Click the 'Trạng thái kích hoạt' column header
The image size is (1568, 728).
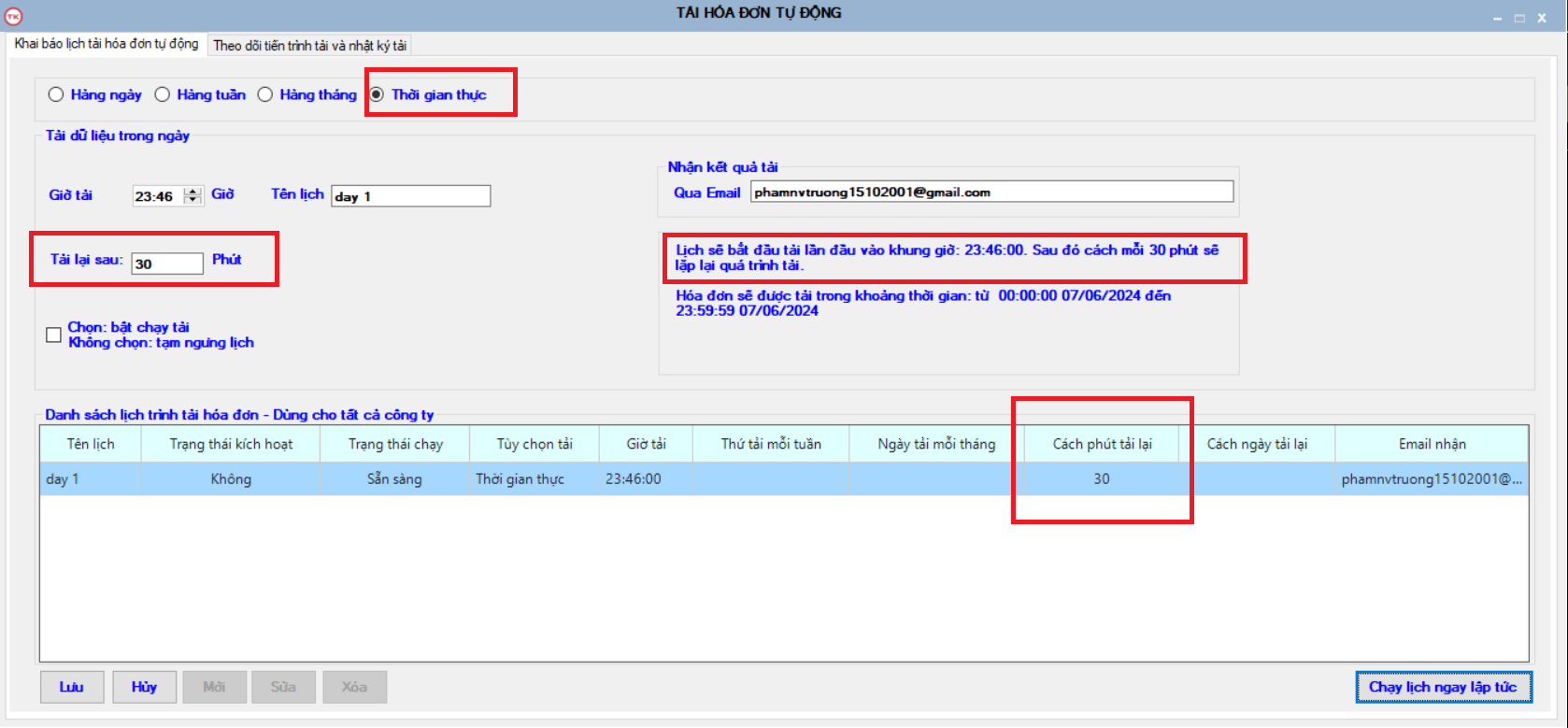coord(231,444)
